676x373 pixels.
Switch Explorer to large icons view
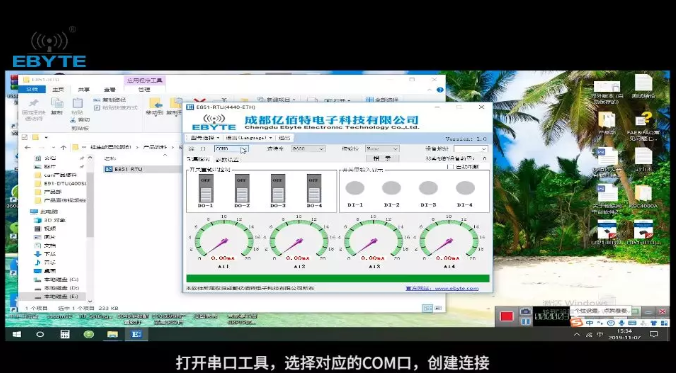pyautogui.click(x=438, y=308)
